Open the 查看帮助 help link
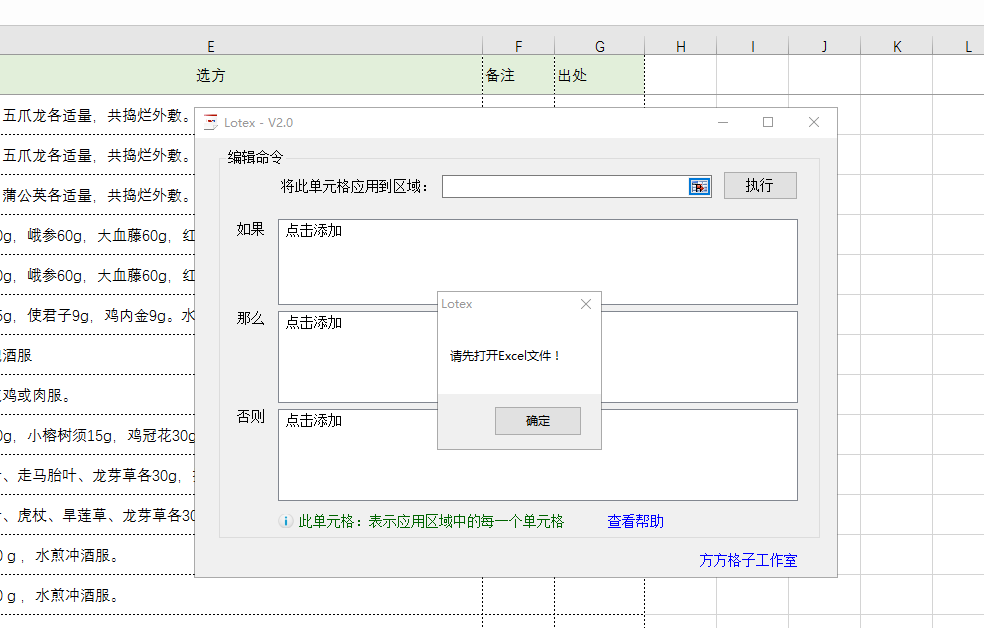The width and height of the screenshot is (984, 628). point(635,522)
